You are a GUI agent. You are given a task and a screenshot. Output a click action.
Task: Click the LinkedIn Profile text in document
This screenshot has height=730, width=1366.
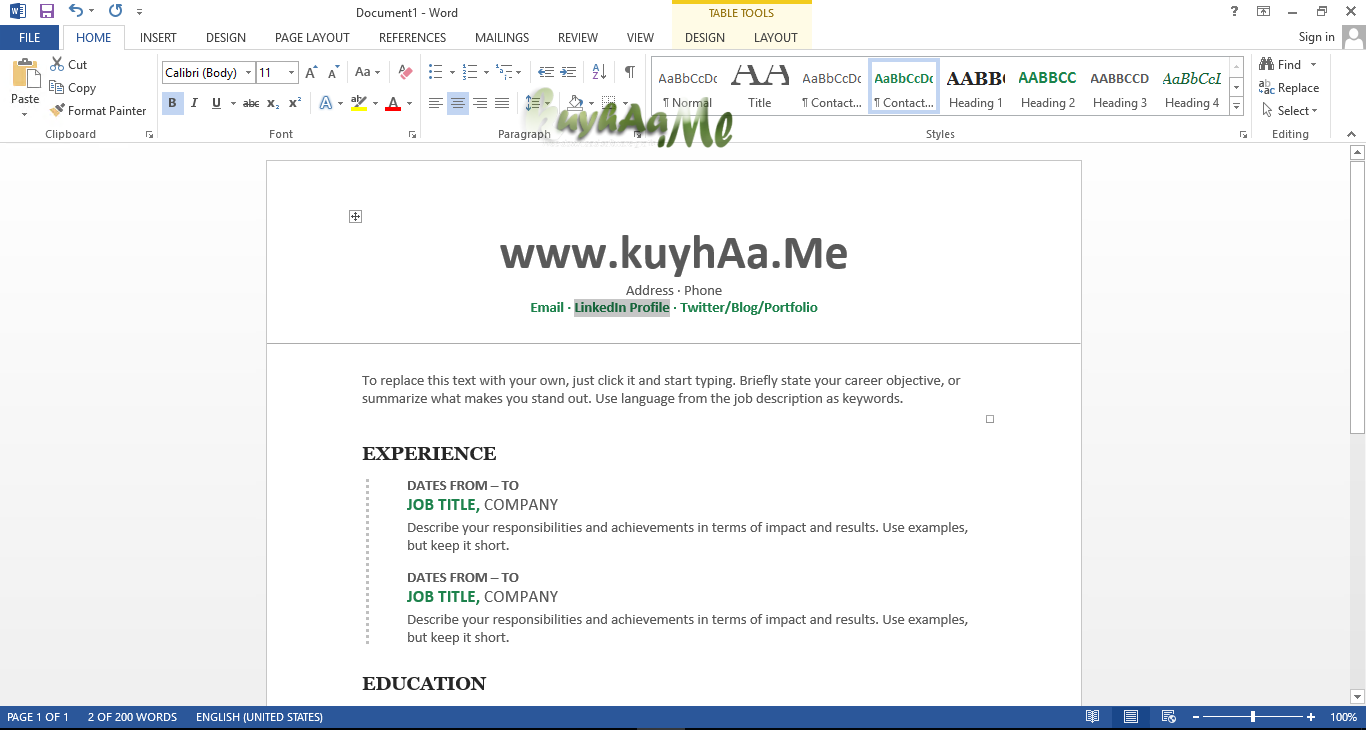point(622,308)
